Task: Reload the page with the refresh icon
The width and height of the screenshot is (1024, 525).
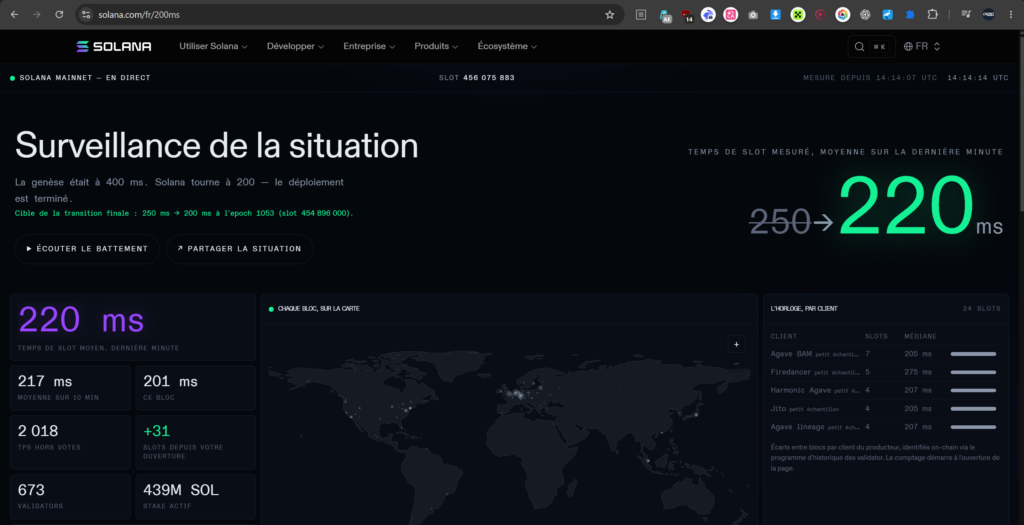Action: tap(59, 14)
